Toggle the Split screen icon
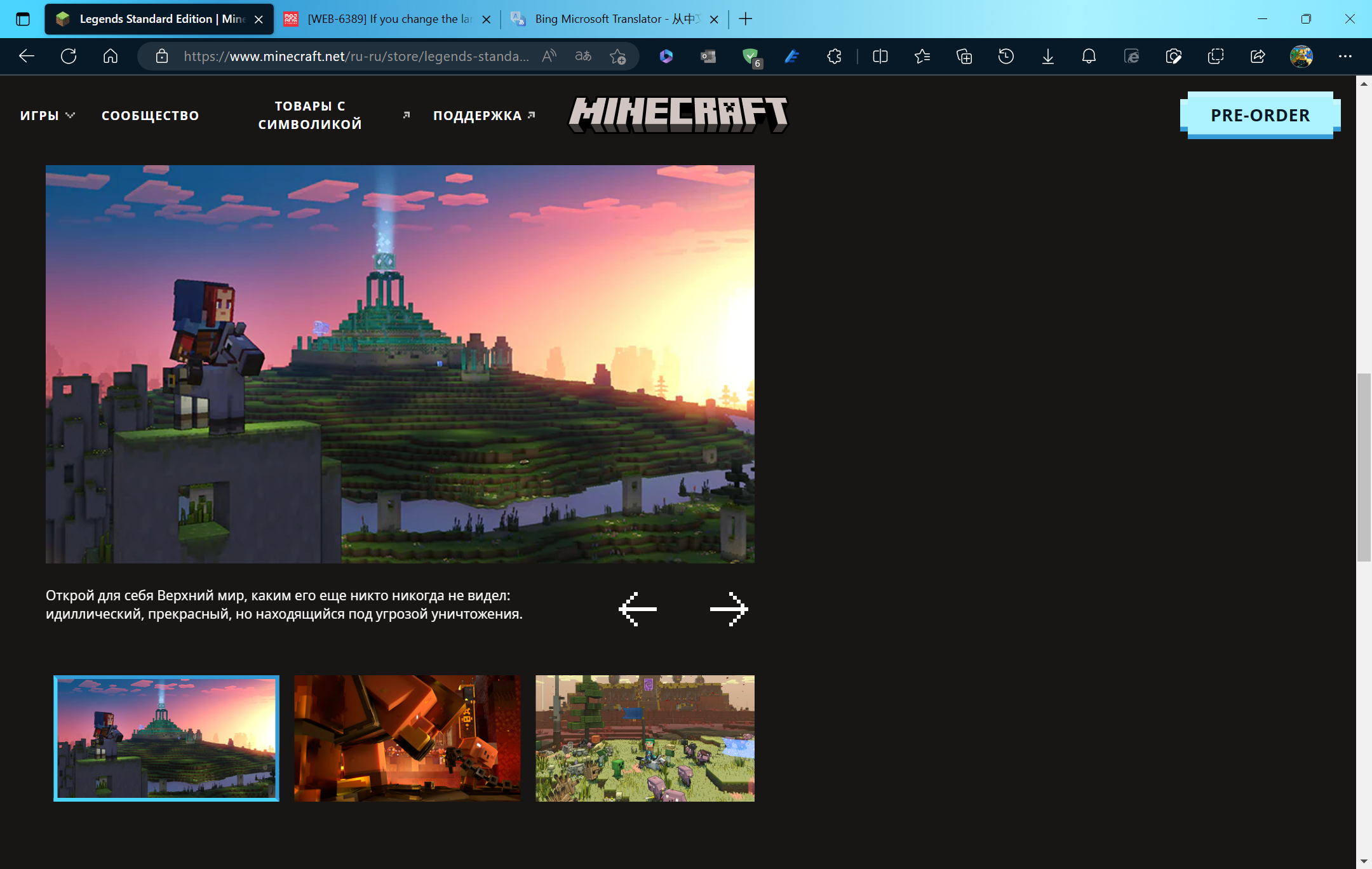 click(x=880, y=57)
